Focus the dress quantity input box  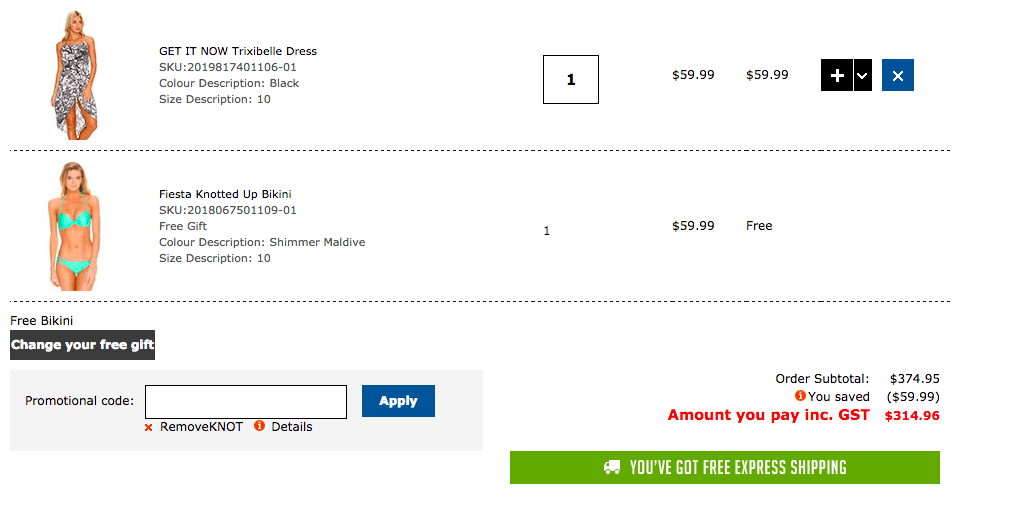571,80
